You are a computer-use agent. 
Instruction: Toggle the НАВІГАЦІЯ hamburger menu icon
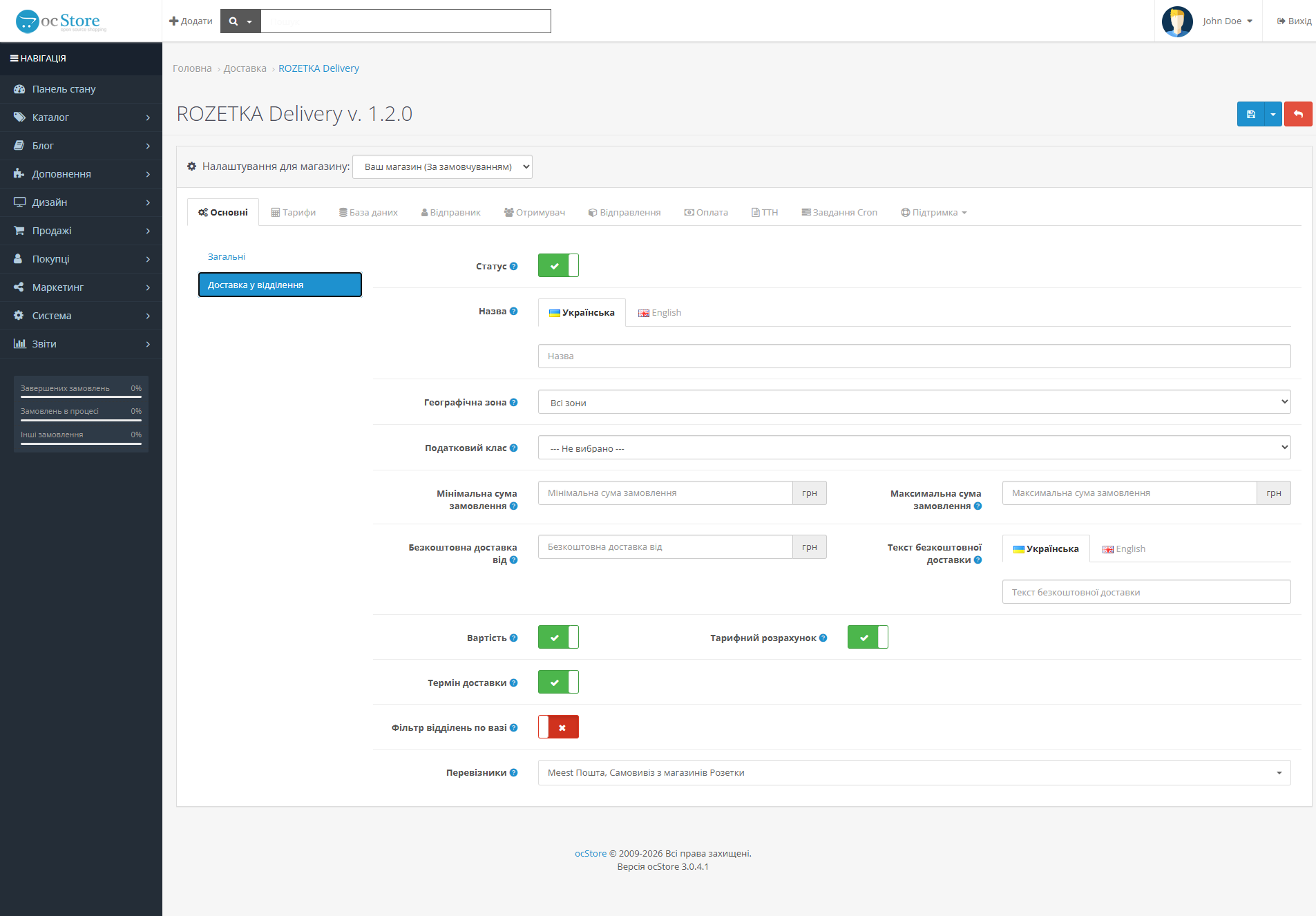(14, 59)
